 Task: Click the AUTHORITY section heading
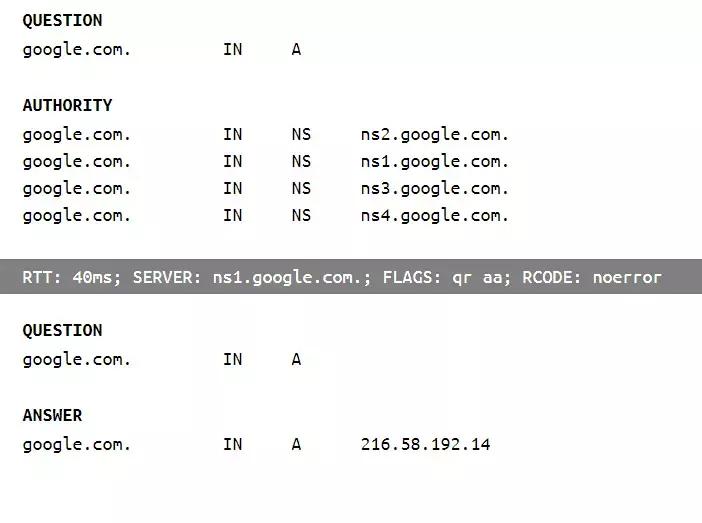pyautogui.click(x=67, y=105)
